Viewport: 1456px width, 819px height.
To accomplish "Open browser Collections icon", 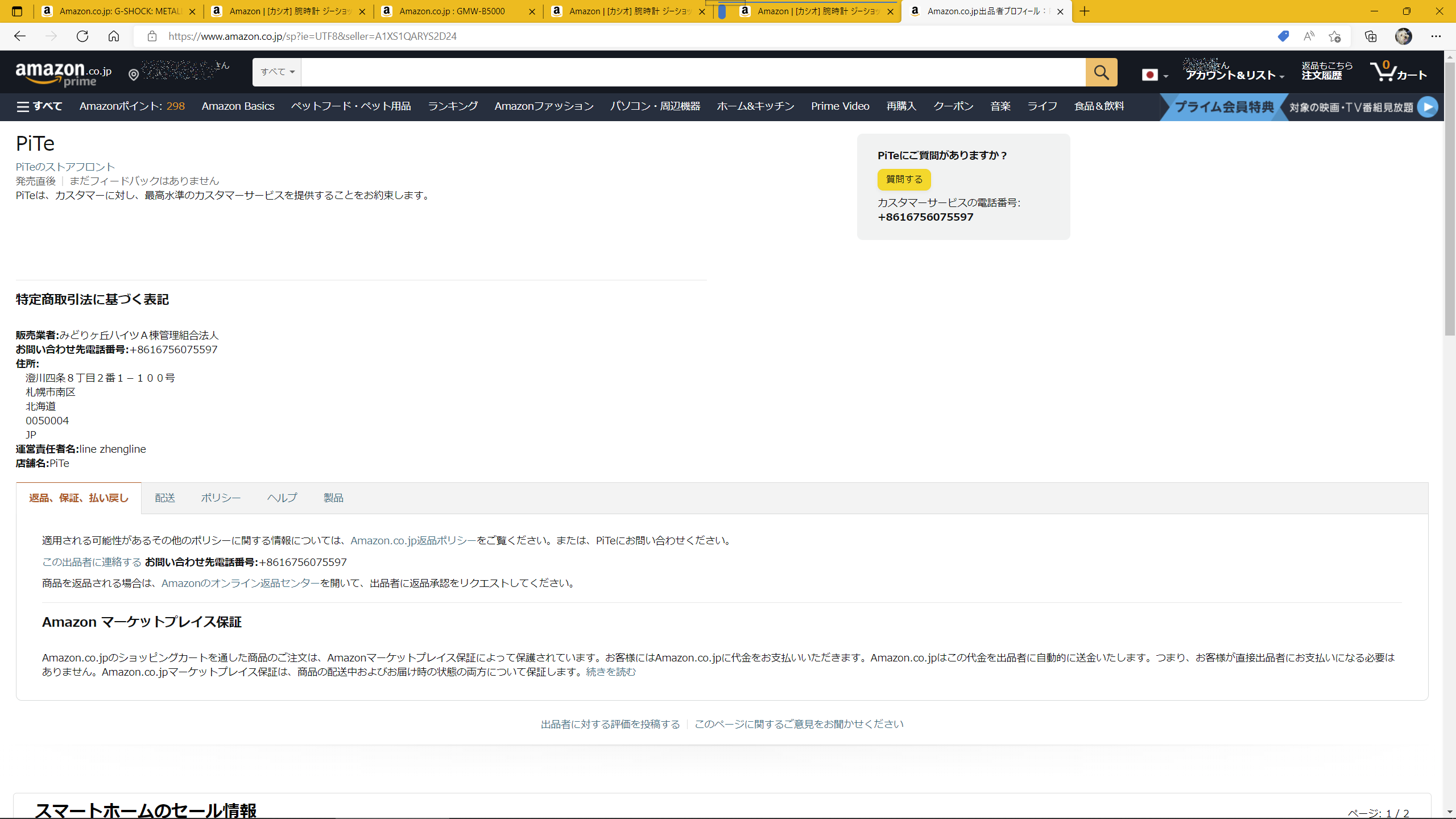I will pos(1371,36).
